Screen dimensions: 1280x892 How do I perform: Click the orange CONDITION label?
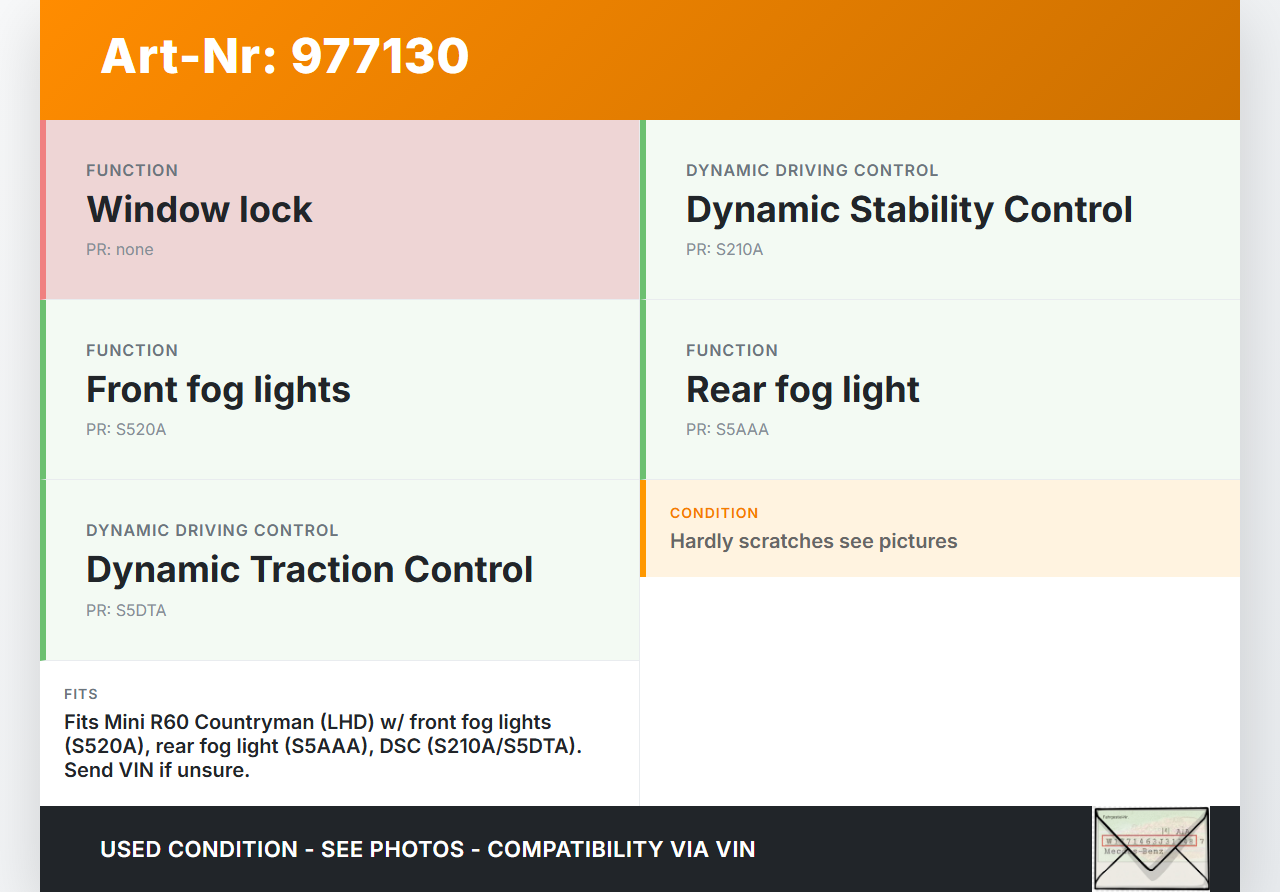pyautogui.click(x=714, y=513)
